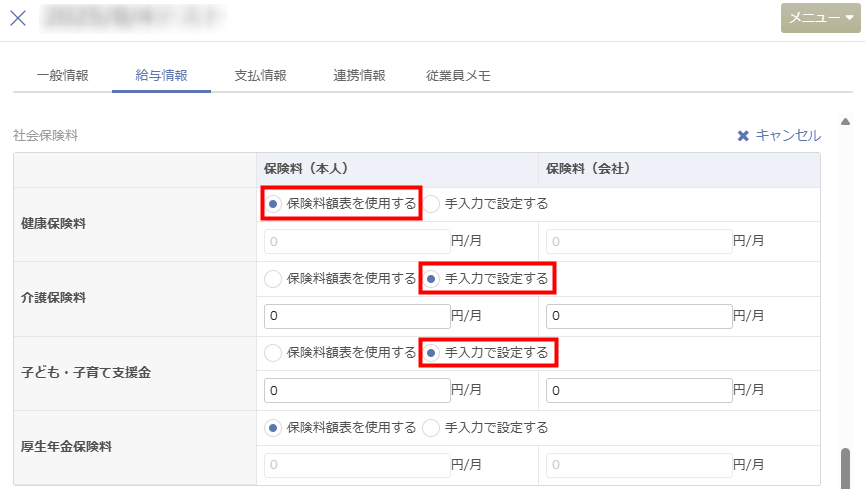This screenshot has width=865, height=489.
Task: Switch to the 一般情報 tab
Action: point(62,75)
